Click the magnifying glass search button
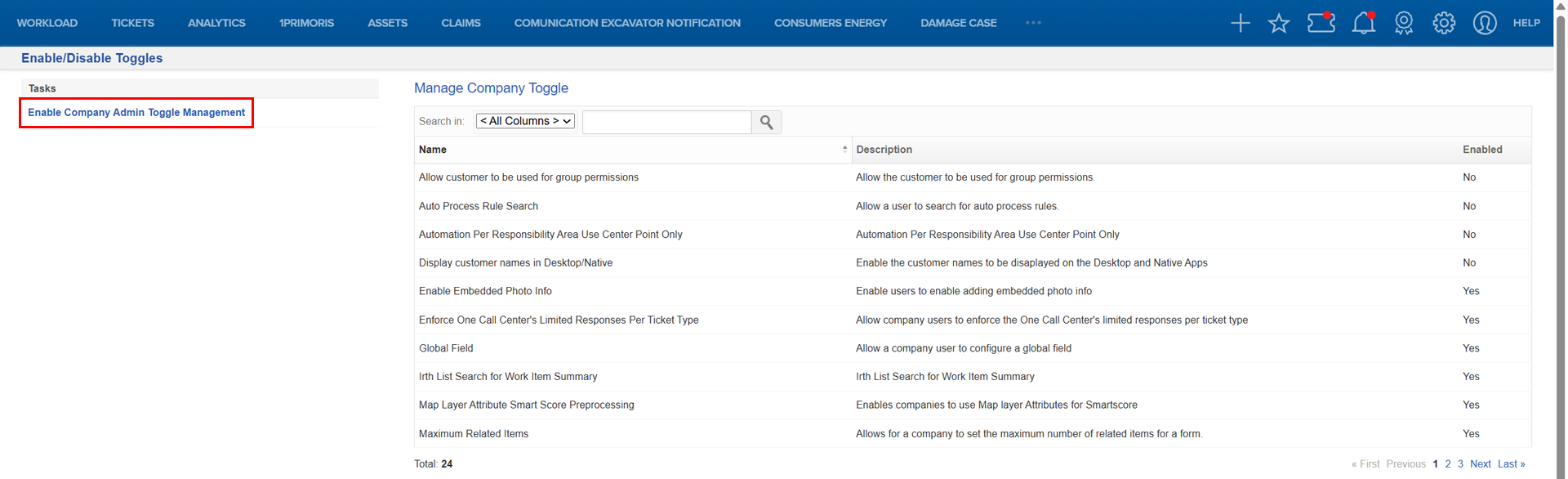Screen dimensions: 1568x479 point(766,122)
